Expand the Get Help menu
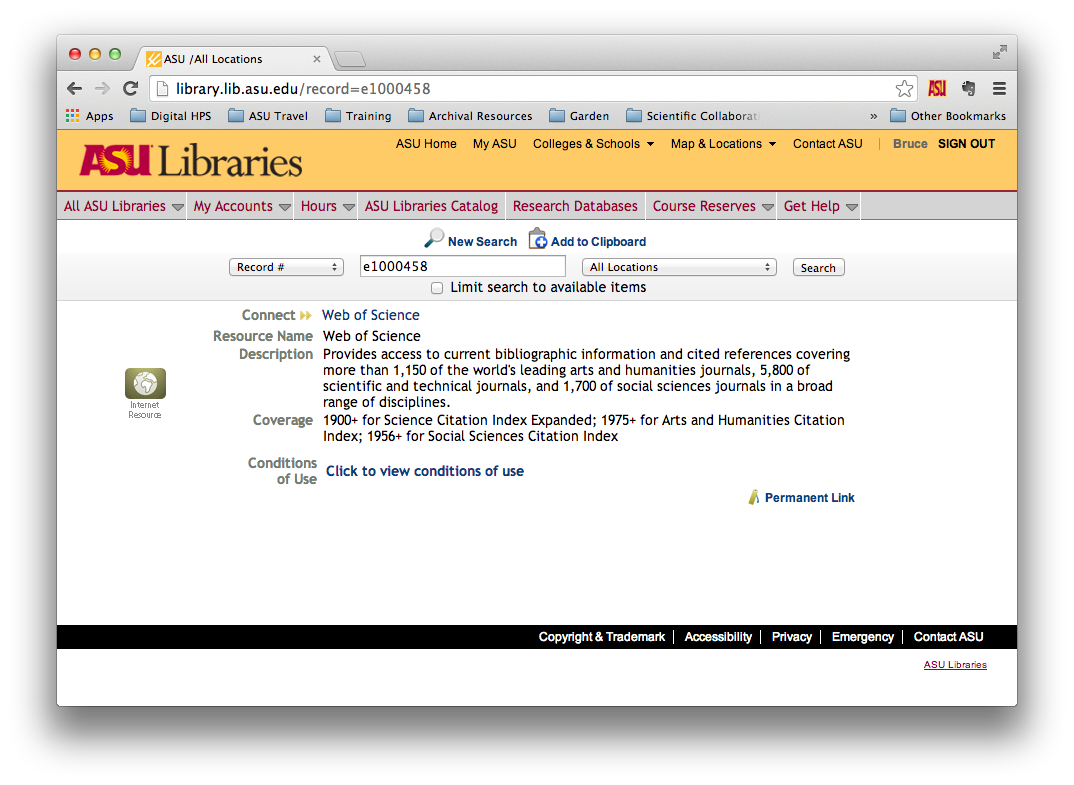 click(821, 206)
